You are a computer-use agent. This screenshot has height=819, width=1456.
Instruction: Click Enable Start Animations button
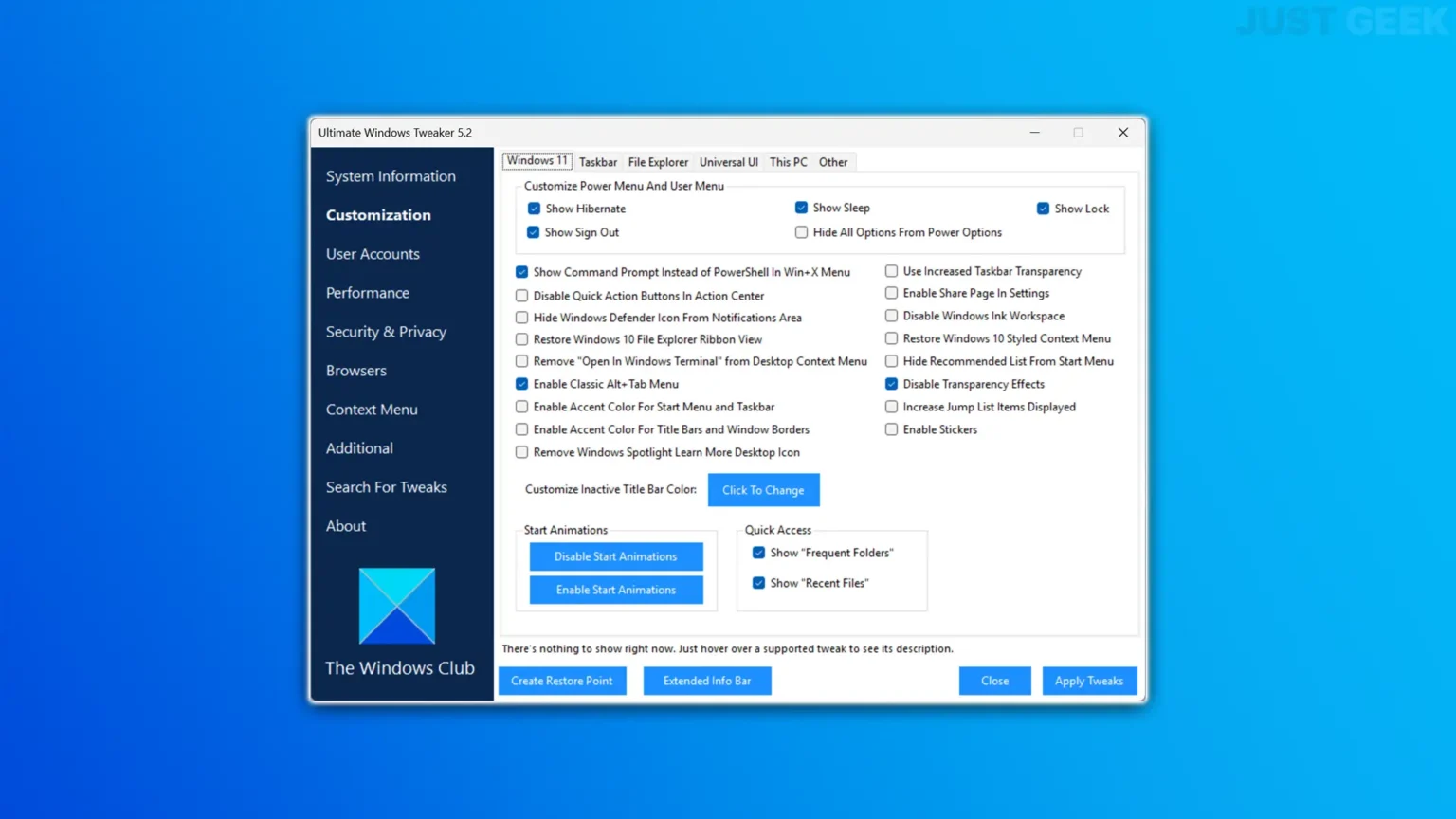(x=616, y=590)
